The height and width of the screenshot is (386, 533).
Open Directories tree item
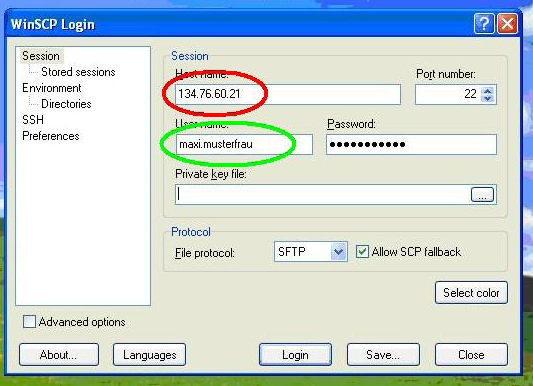coord(66,104)
